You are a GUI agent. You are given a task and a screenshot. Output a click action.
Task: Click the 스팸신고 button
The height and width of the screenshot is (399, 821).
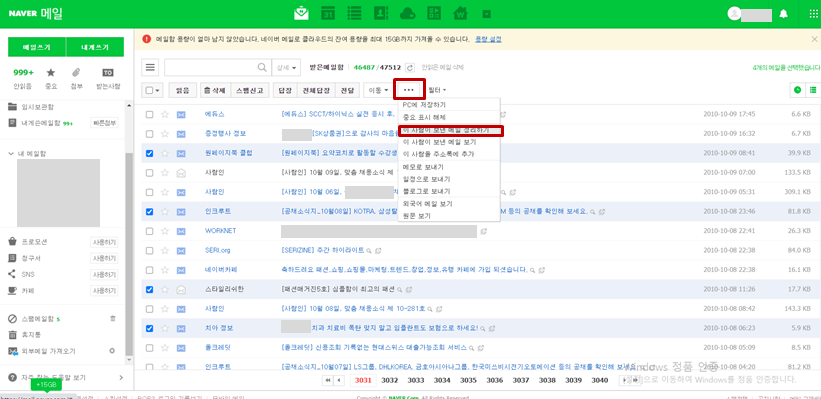(x=250, y=90)
